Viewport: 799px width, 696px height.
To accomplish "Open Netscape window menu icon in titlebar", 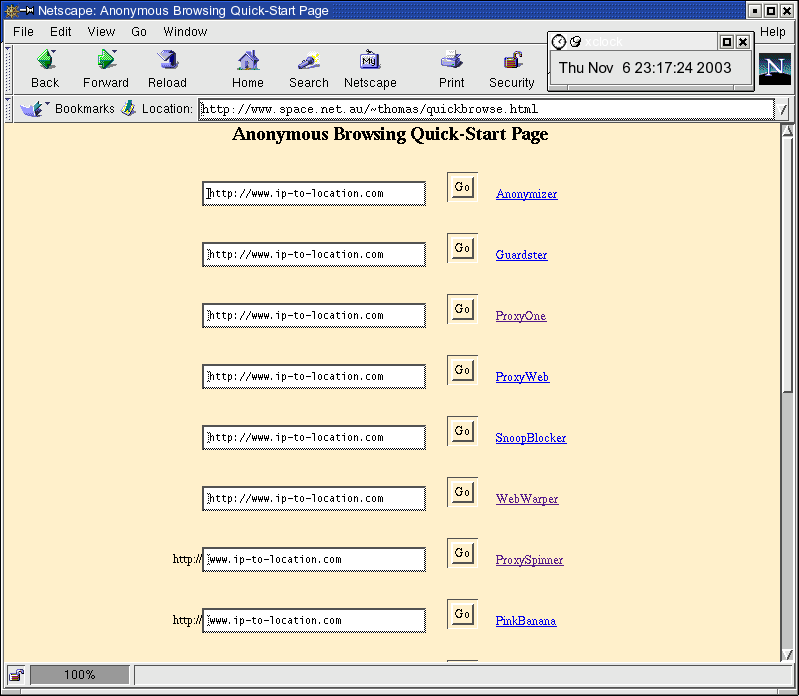I will (x=12, y=10).
